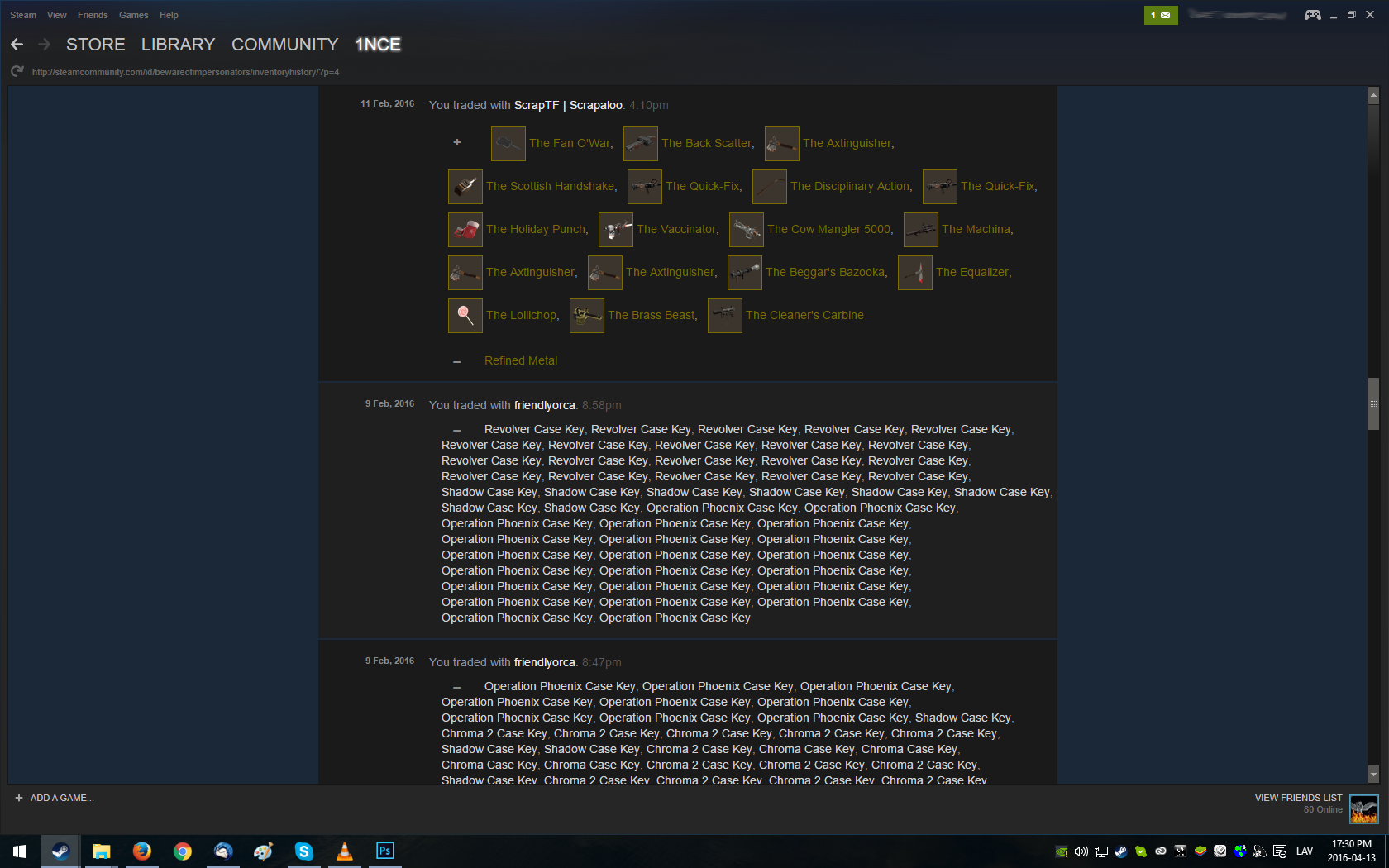
Task: Open the unread messages inbox icon
Action: 1161,15
